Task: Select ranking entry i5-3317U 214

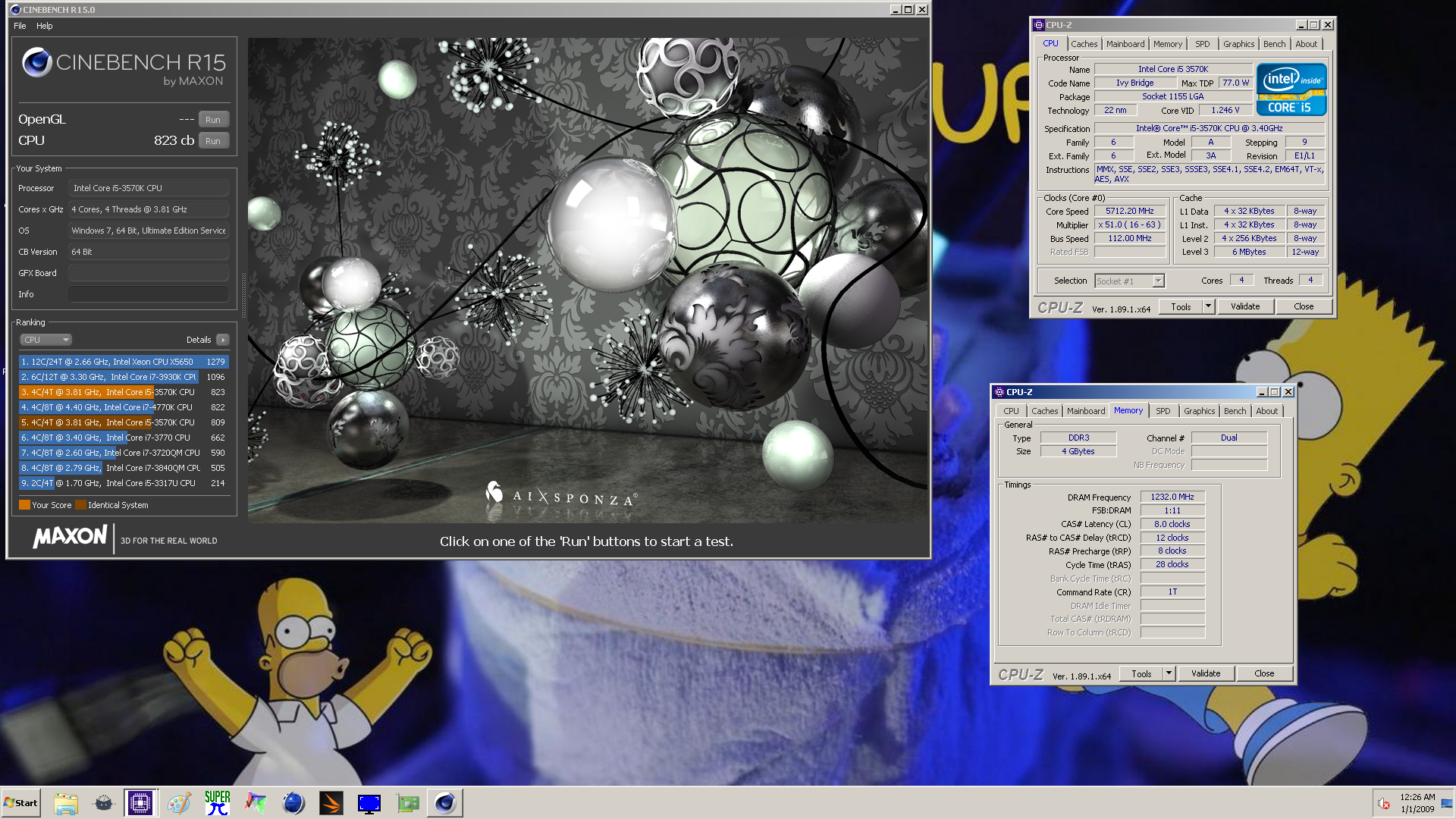Action: click(124, 483)
